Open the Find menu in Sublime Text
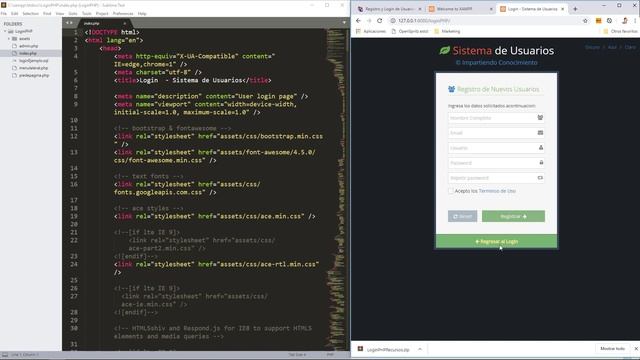640x360 pixels. [47, 13]
